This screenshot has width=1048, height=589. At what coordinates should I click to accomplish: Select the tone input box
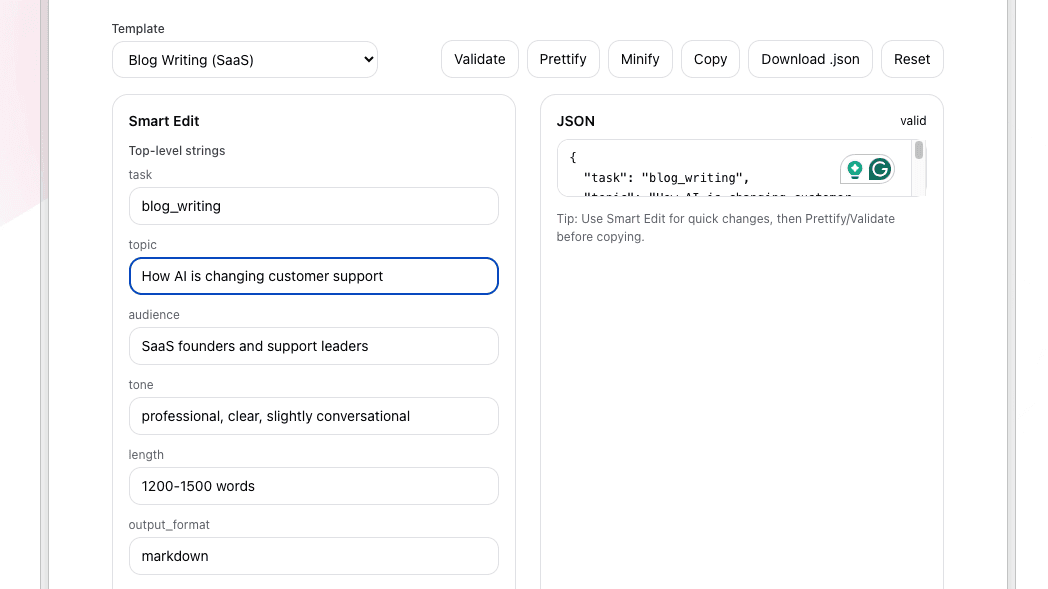pyautogui.click(x=313, y=416)
